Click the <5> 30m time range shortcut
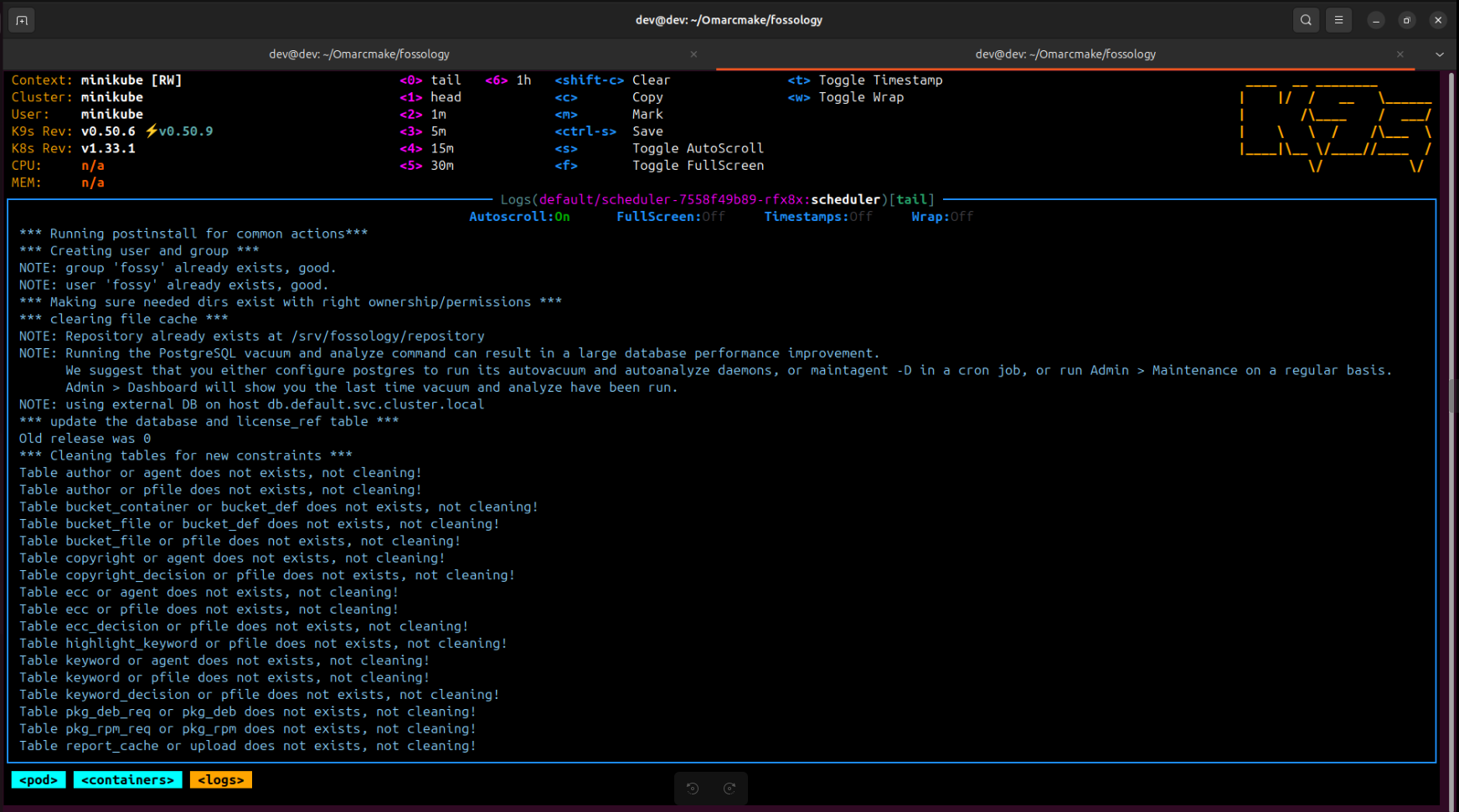Image resolution: width=1459 pixels, height=812 pixels. tap(427, 166)
